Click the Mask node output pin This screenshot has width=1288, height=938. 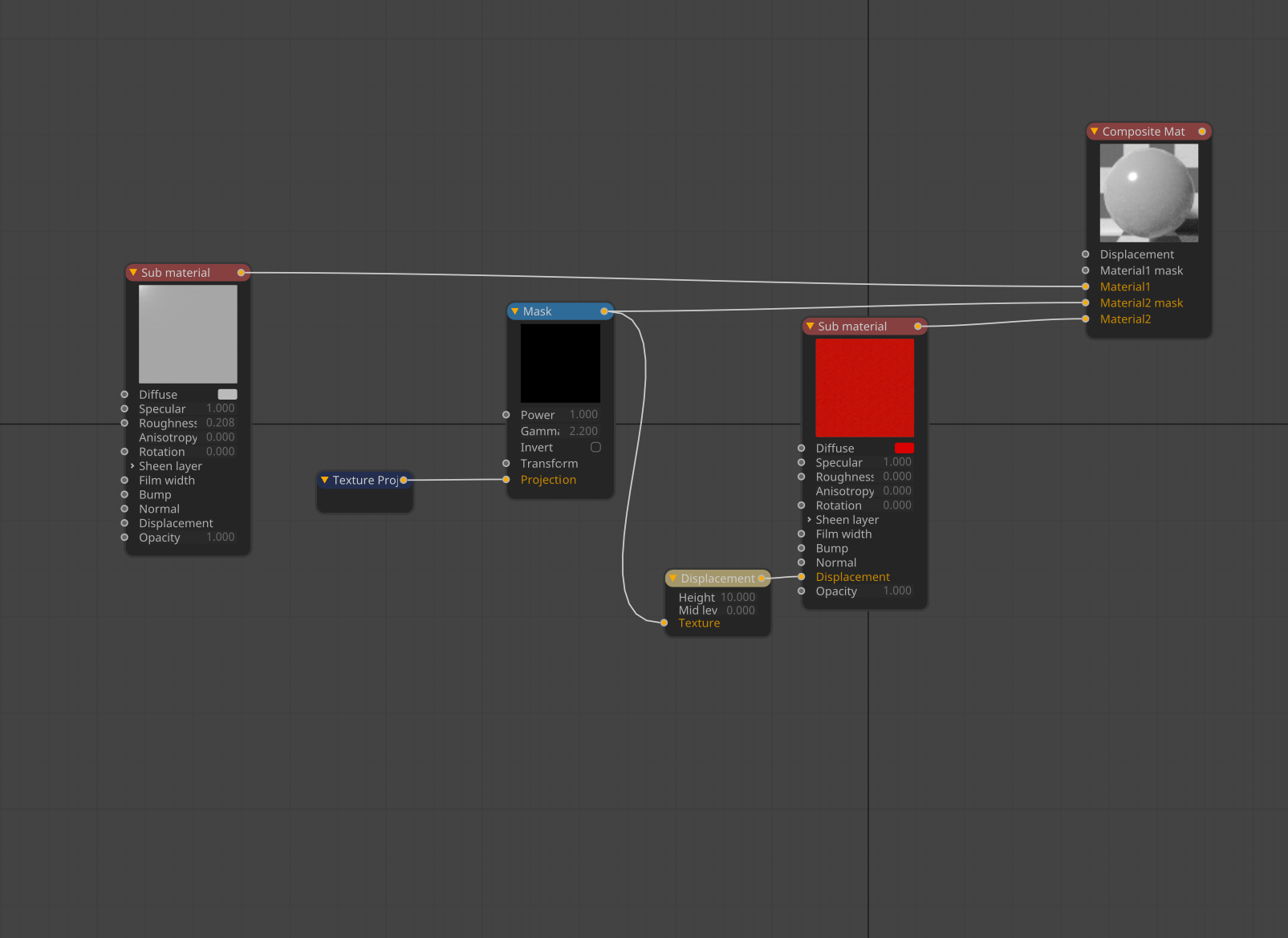(x=604, y=311)
